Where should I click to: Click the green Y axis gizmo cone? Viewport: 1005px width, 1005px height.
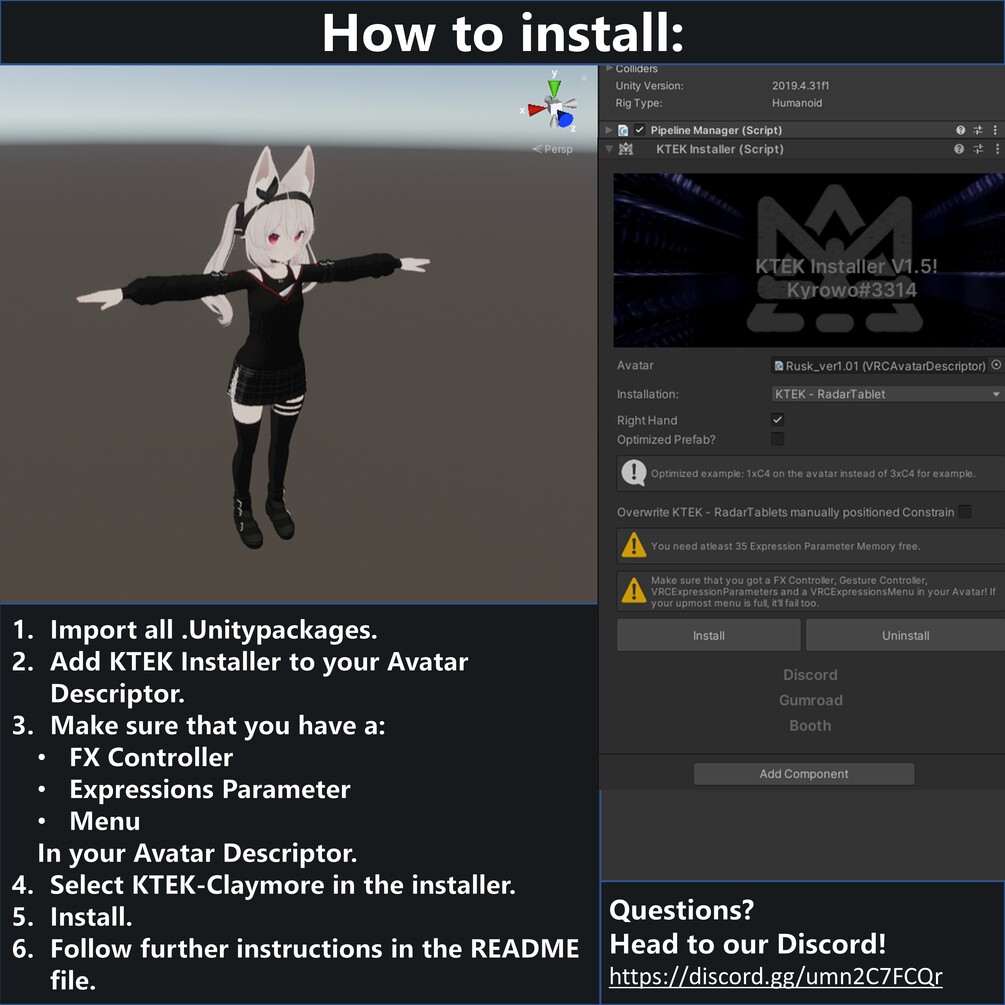coord(554,88)
